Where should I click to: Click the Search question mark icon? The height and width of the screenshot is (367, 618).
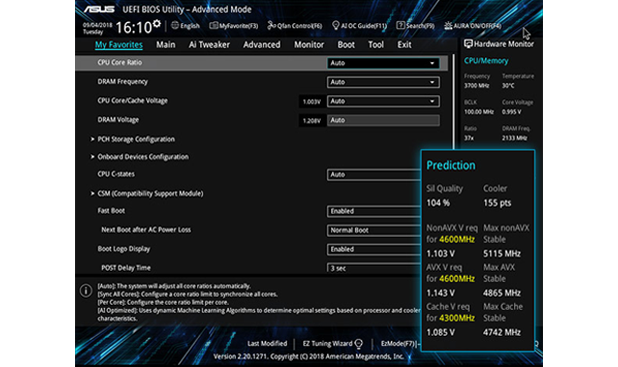click(400, 26)
